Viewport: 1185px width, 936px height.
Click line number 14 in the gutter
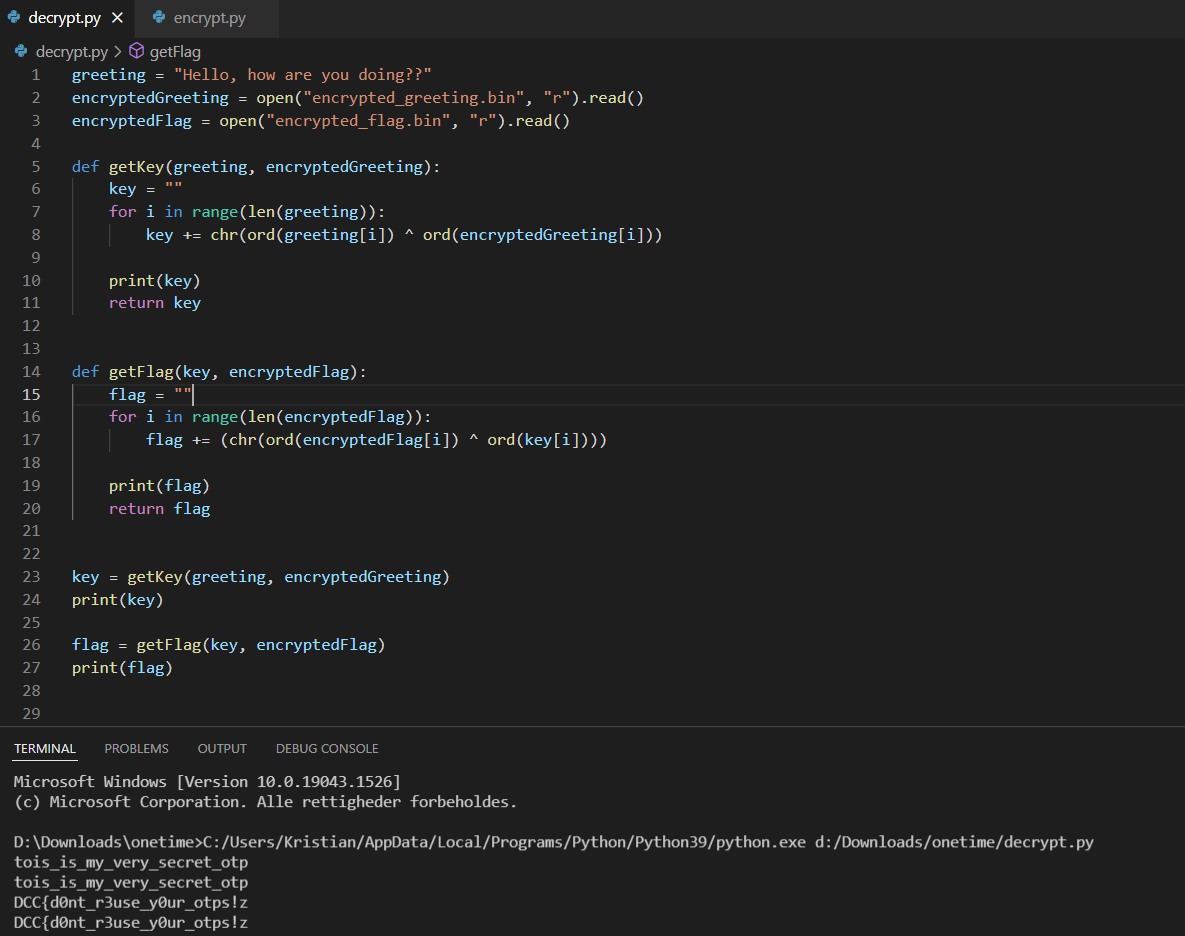(31, 372)
